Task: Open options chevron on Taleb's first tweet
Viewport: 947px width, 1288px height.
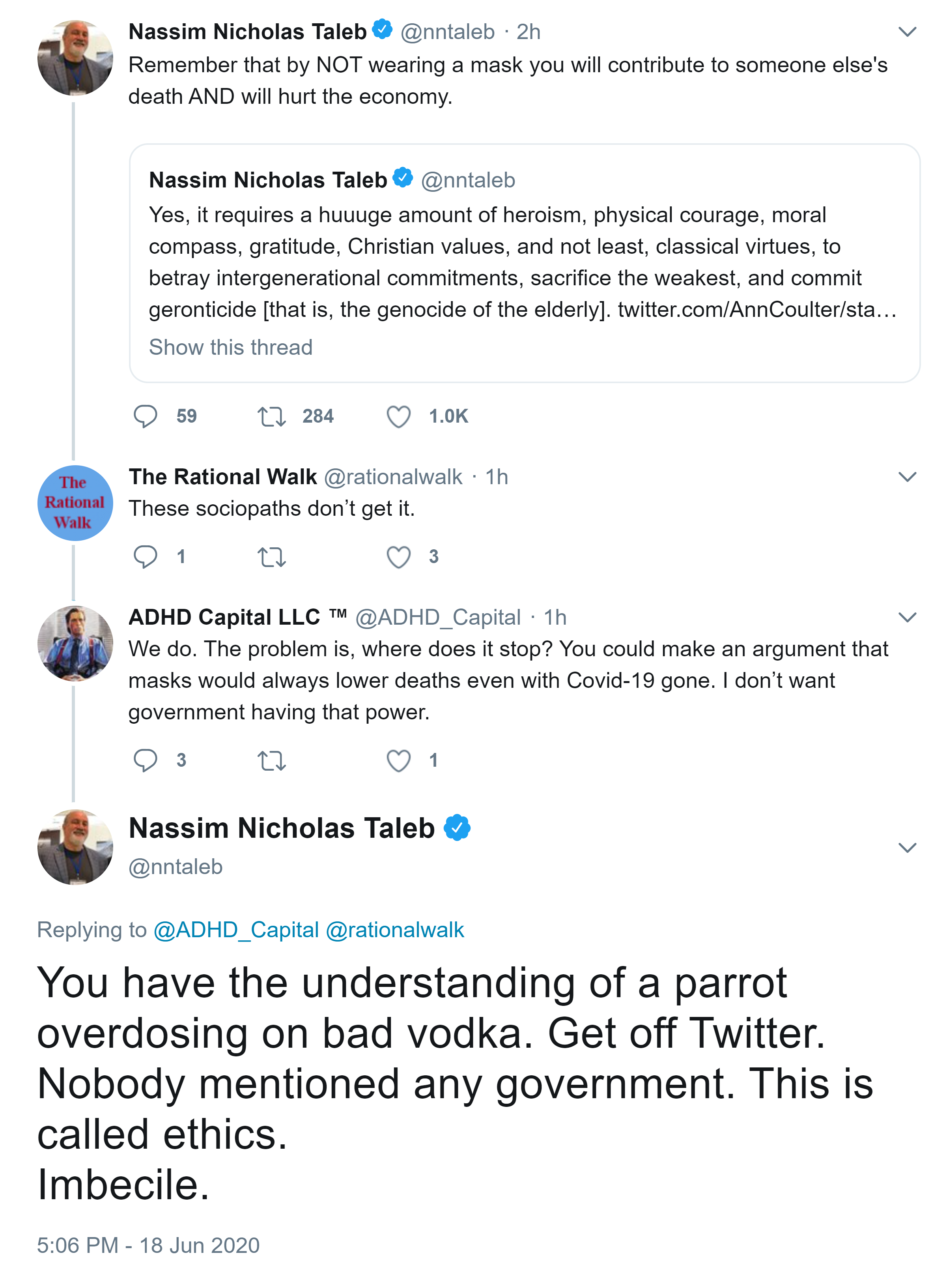Action: [x=907, y=32]
